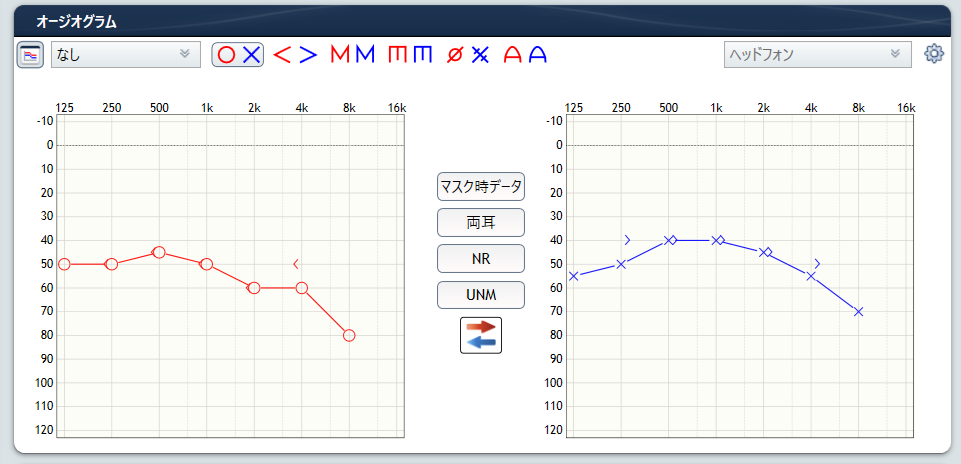Select the red O air conduction symbol
This screenshot has height=464, width=961.
click(x=226, y=55)
